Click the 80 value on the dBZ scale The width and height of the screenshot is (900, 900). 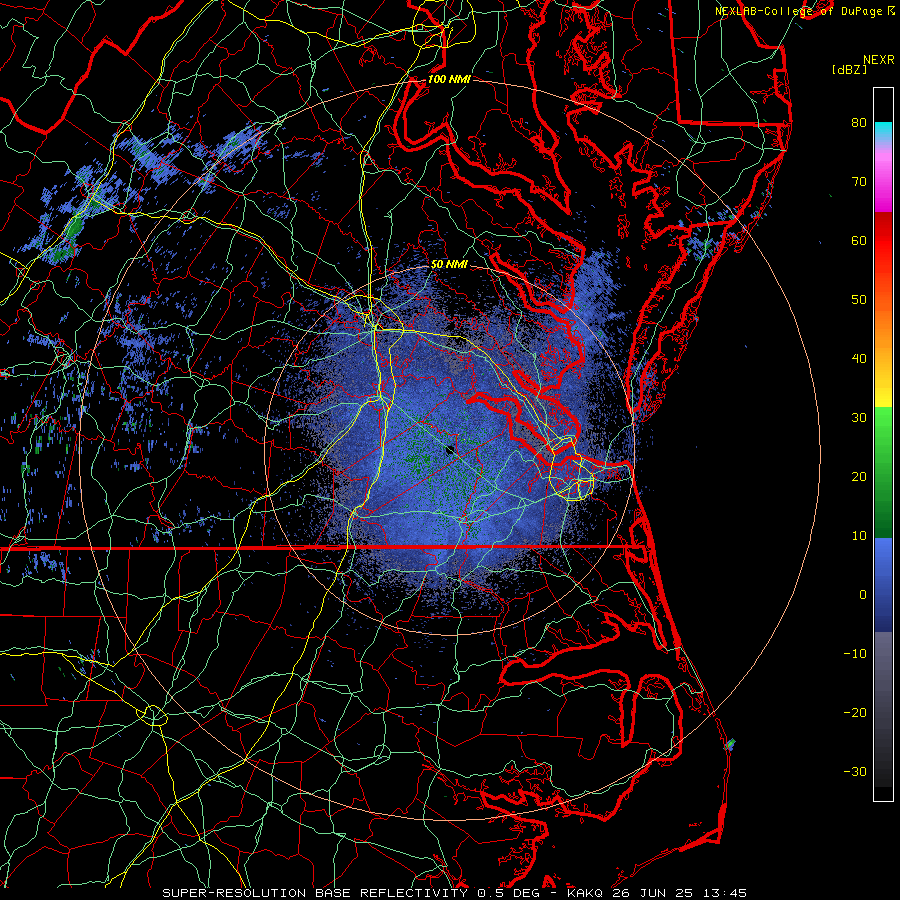click(x=859, y=122)
